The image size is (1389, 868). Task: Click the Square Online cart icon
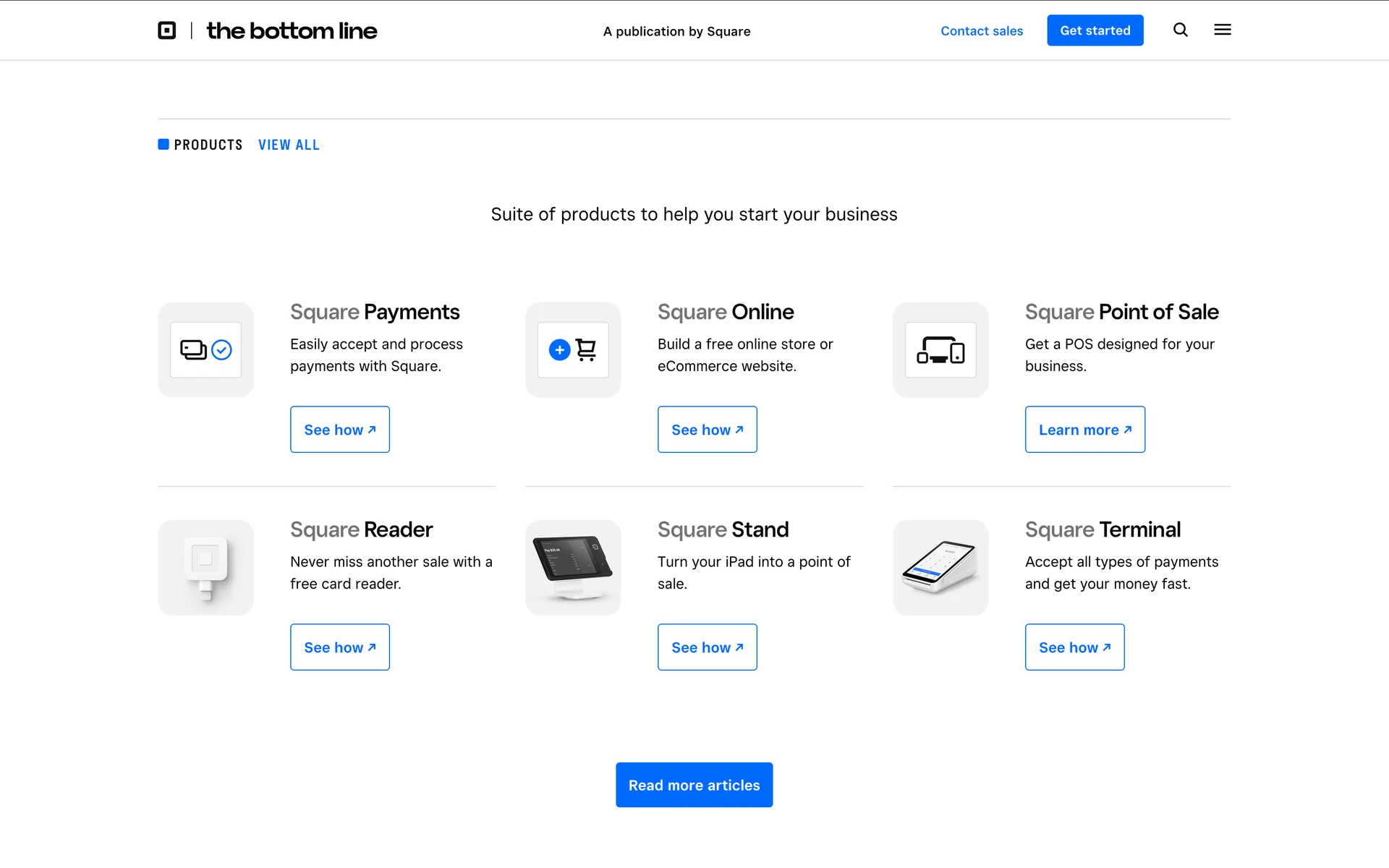[573, 350]
